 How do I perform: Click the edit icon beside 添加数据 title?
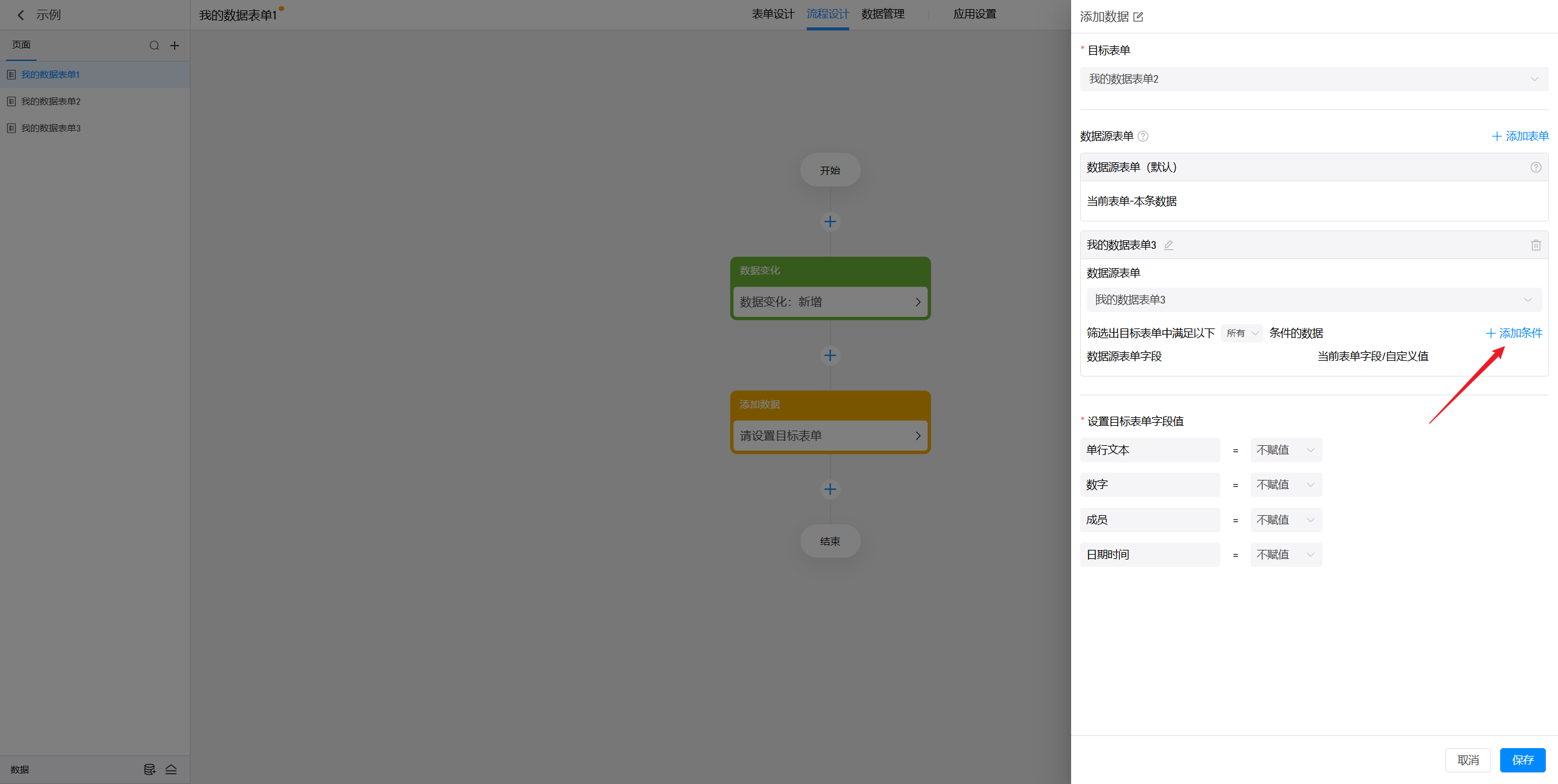(1138, 17)
